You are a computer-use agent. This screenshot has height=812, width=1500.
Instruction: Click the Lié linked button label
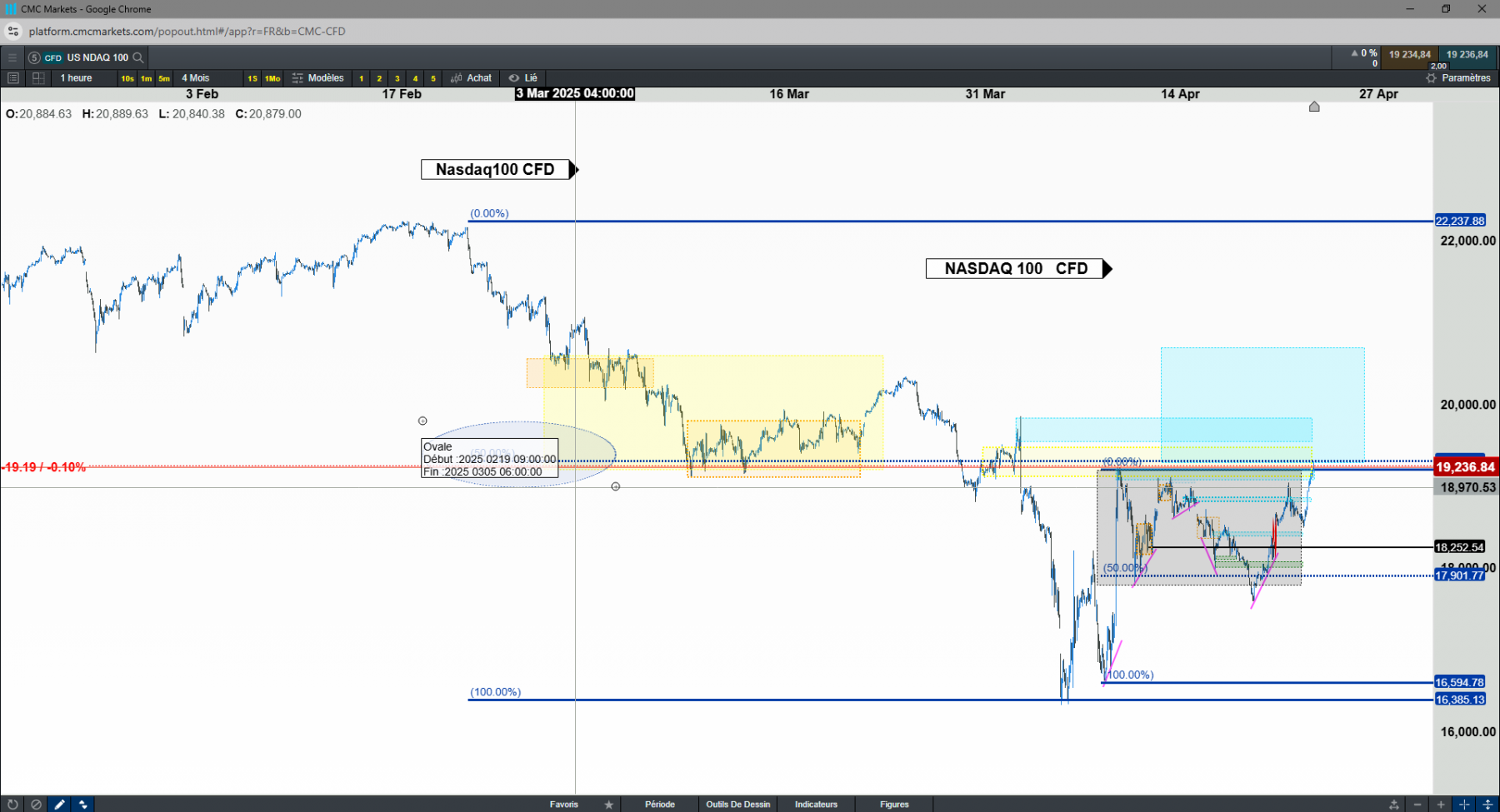point(531,78)
